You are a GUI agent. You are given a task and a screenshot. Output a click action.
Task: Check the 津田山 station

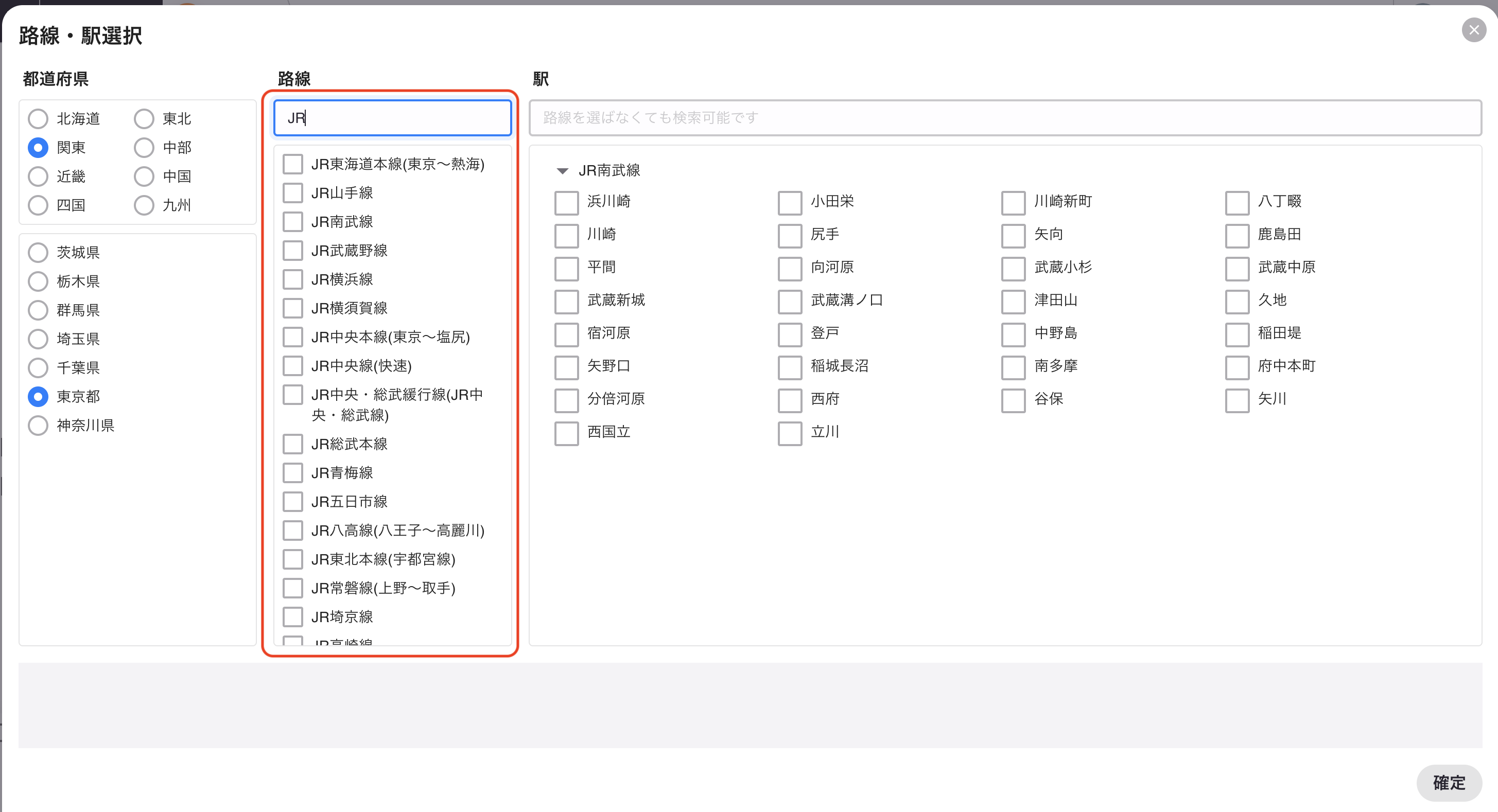pyautogui.click(x=1013, y=302)
